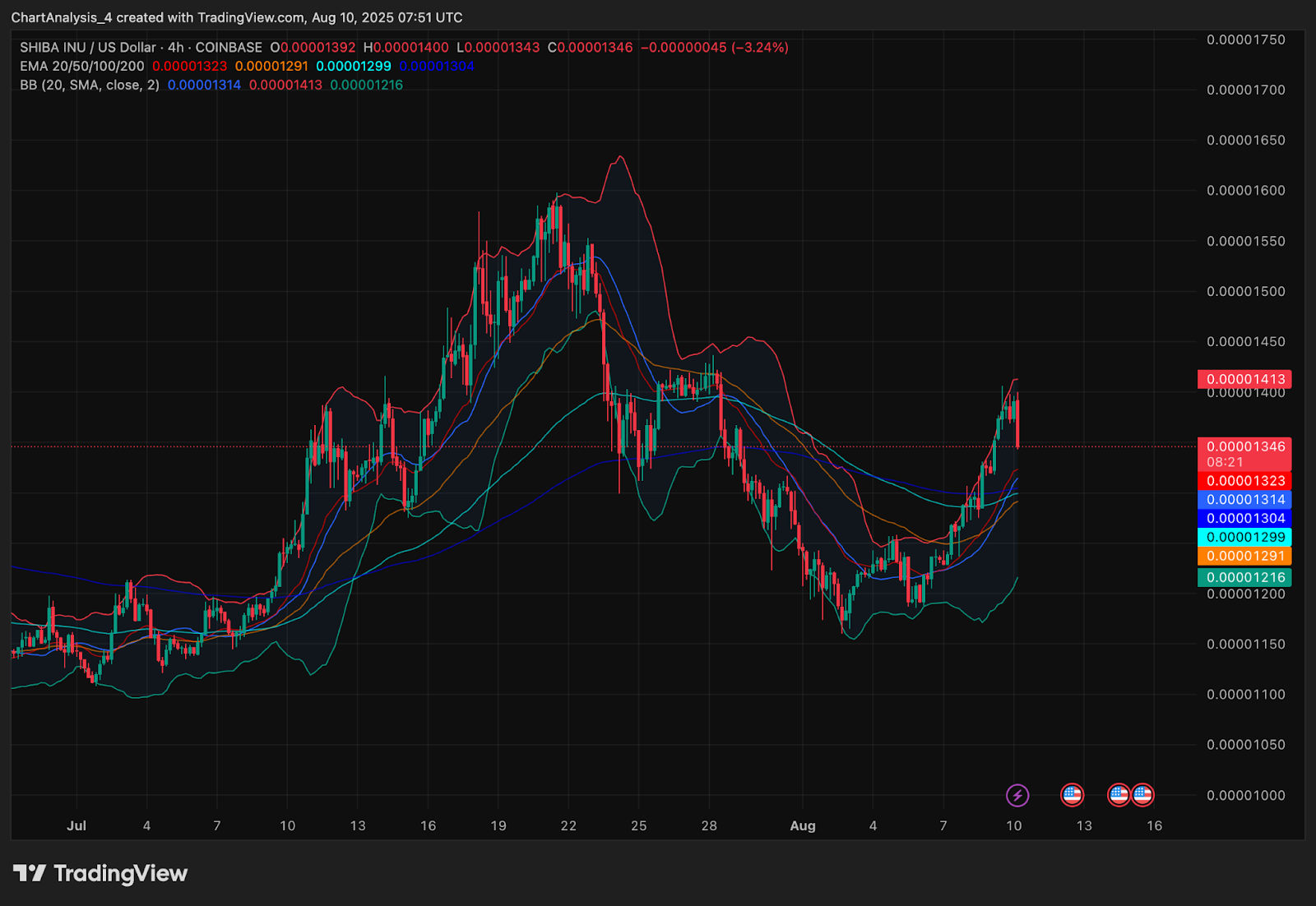Screen dimensions: 1316x906
Task: Select the orange 0.00001291 price tag
Action: [1244, 556]
